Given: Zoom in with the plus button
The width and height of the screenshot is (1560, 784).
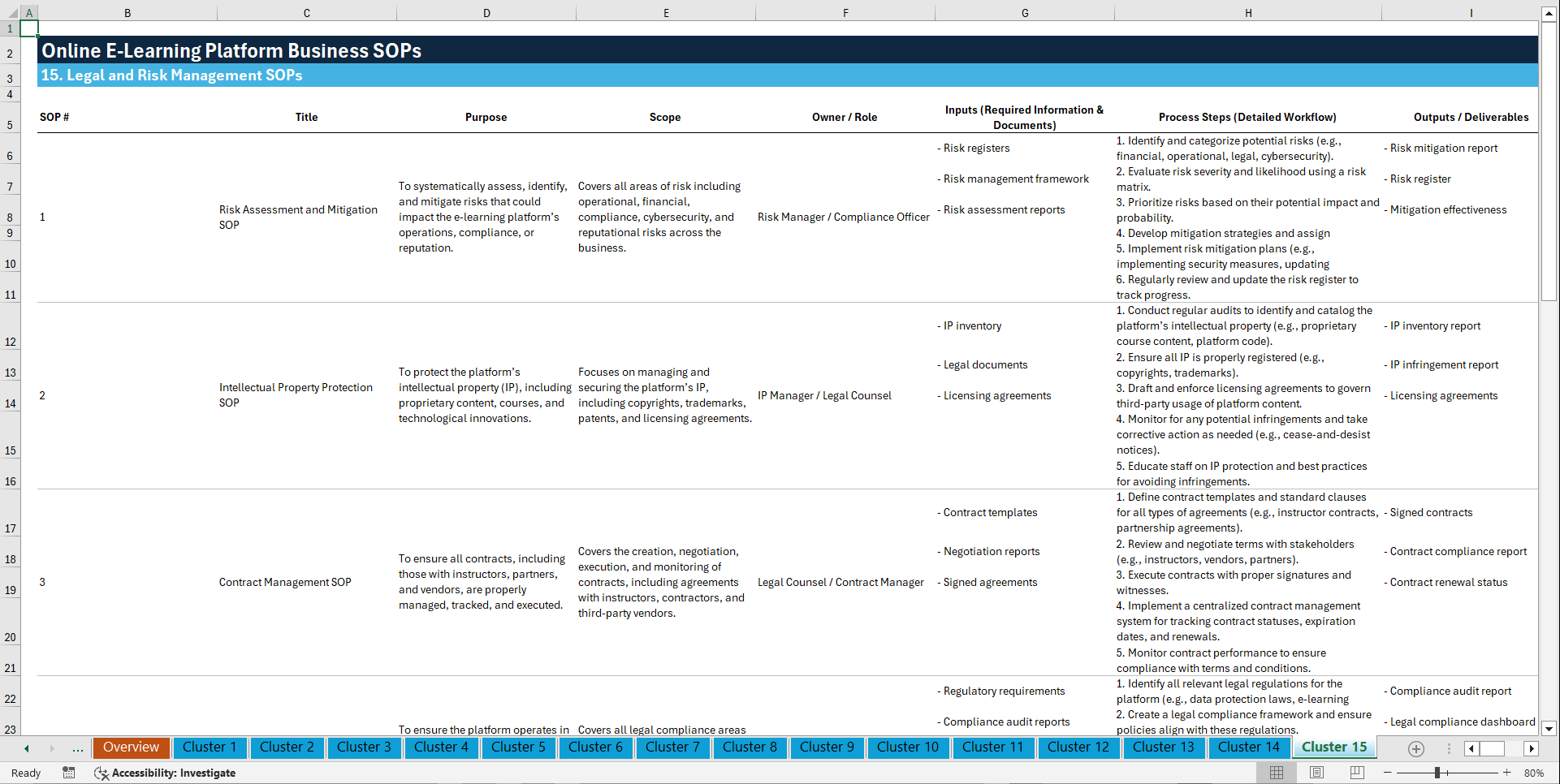Looking at the screenshot, I should click(1507, 773).
